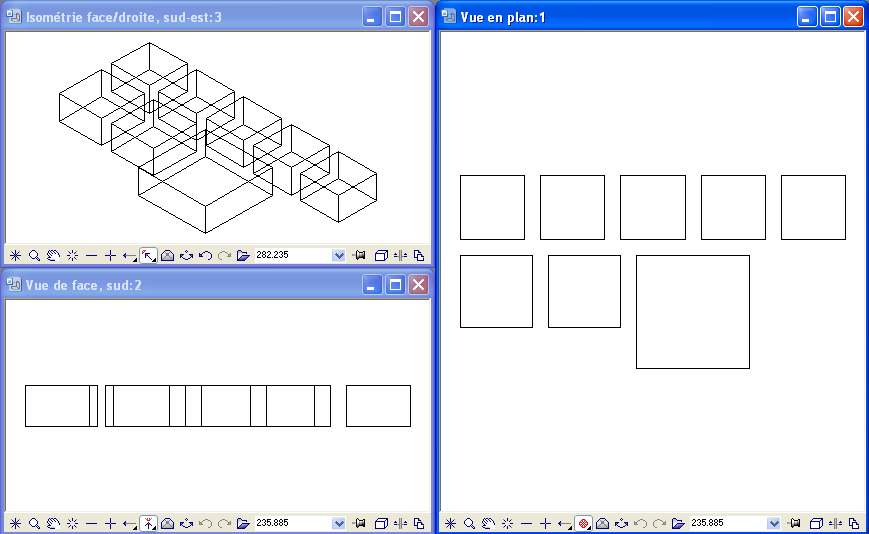Image resolution: width=869 pixels, height=534 pixels.
Task: Click section display icon in Vue en plan window
Action: click(835, 523)
